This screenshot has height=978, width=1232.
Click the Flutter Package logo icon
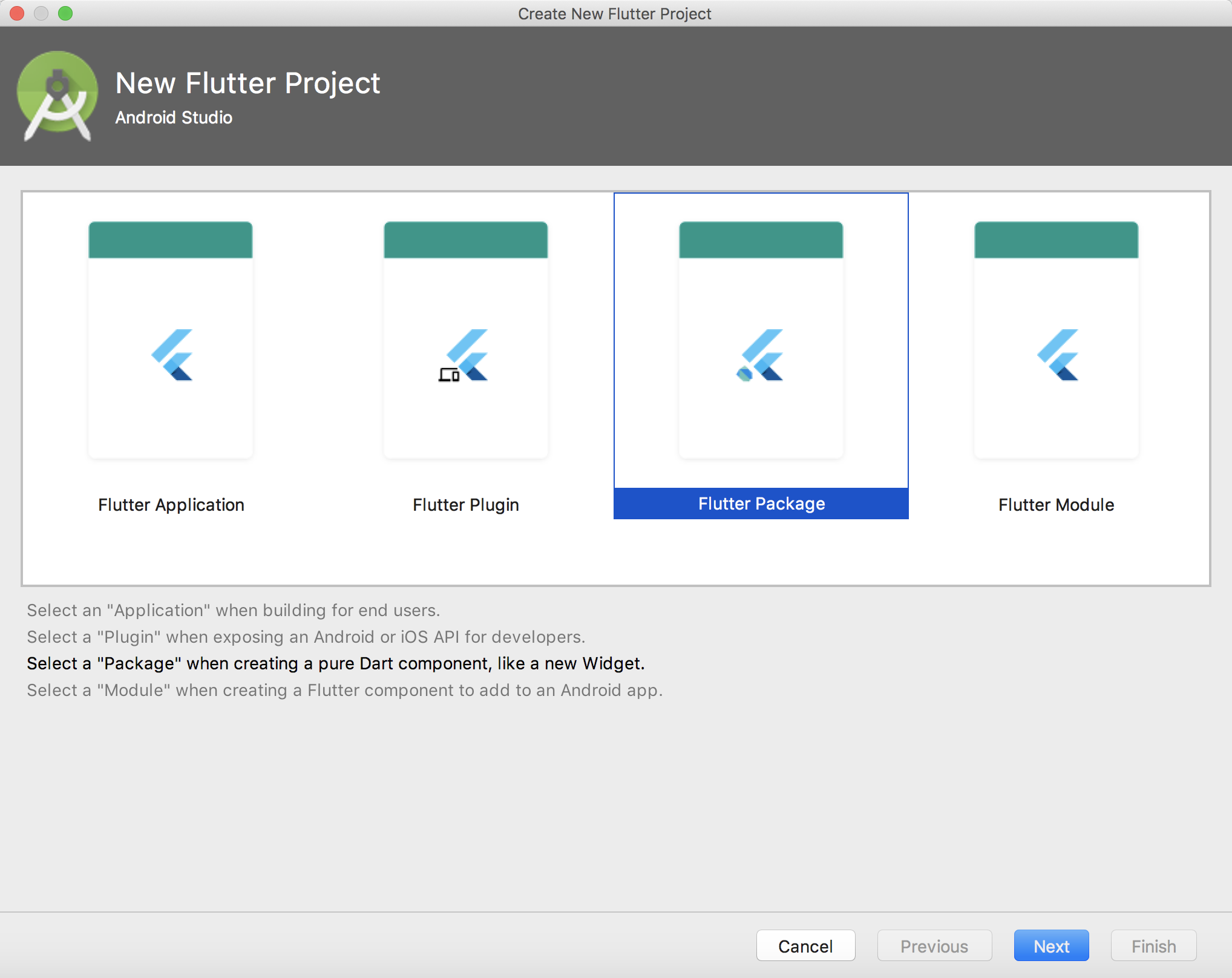[x=762, y=355]
